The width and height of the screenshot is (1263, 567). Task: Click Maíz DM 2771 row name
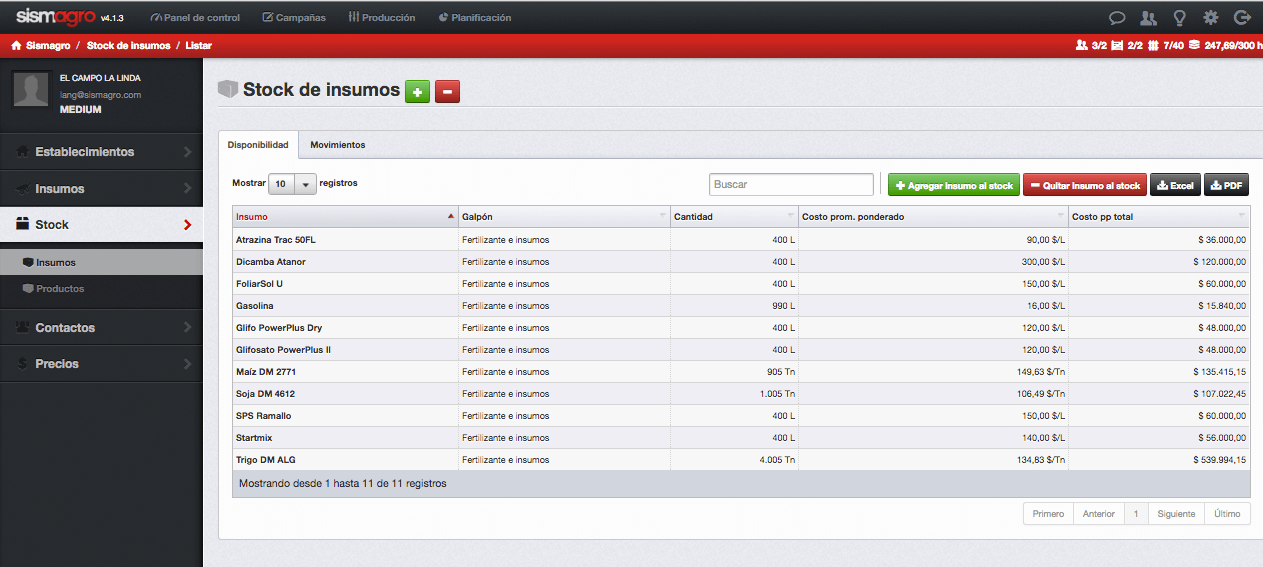pyautogui.click(x=266, y=372)
